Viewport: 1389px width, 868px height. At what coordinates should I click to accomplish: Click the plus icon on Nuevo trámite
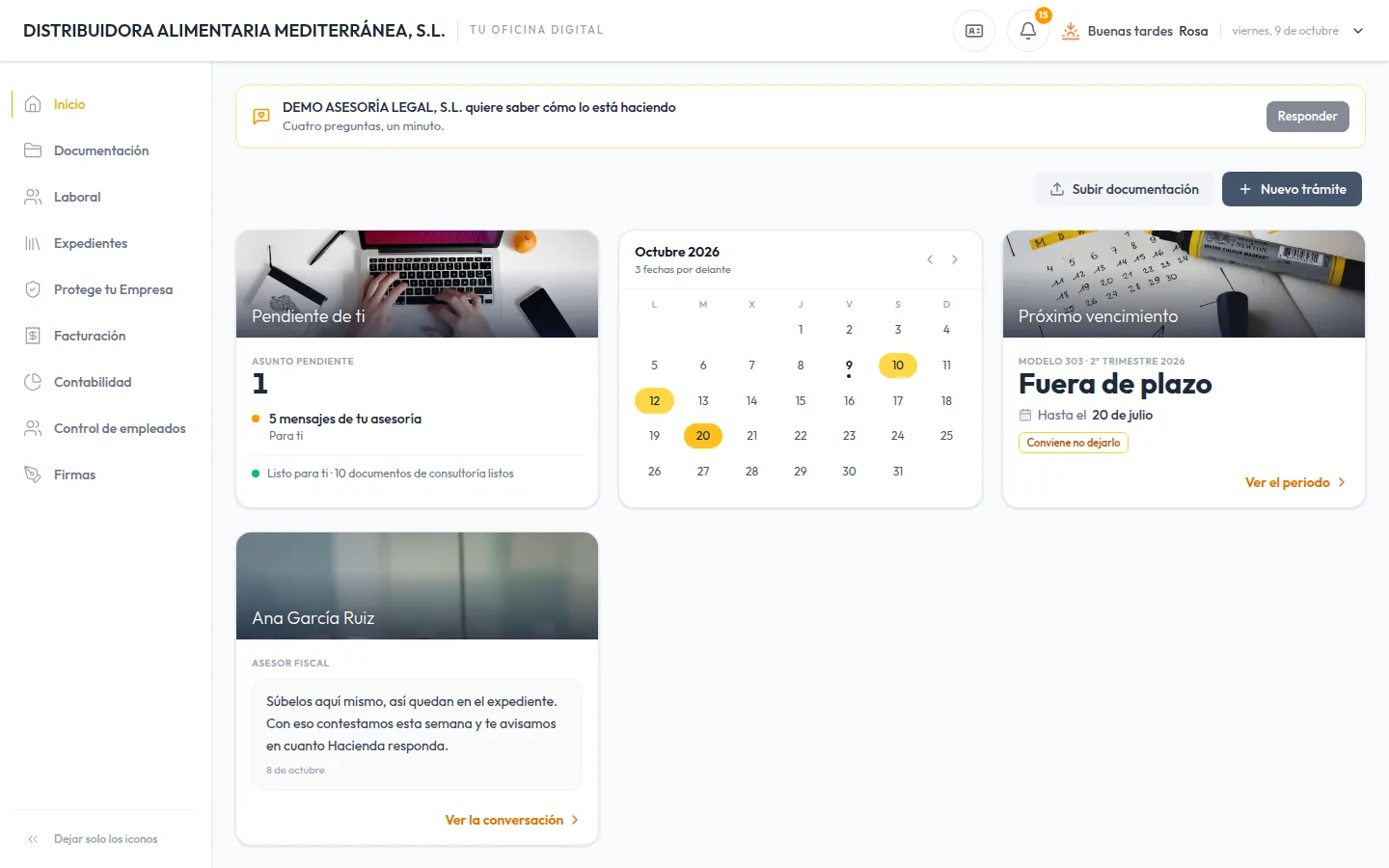point(1245,189)
